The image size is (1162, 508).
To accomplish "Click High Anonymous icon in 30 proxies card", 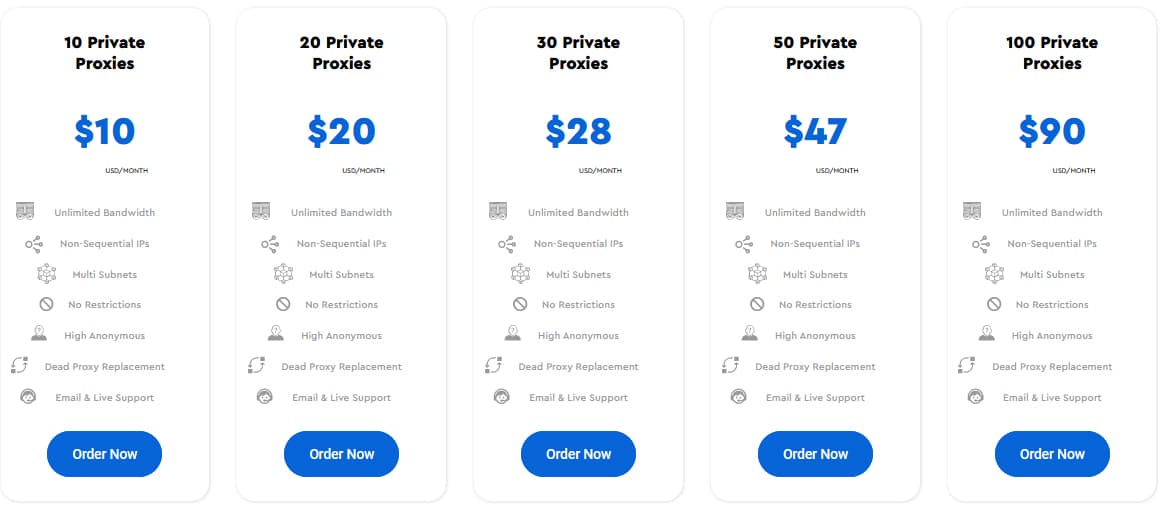I will coord(513,334).
